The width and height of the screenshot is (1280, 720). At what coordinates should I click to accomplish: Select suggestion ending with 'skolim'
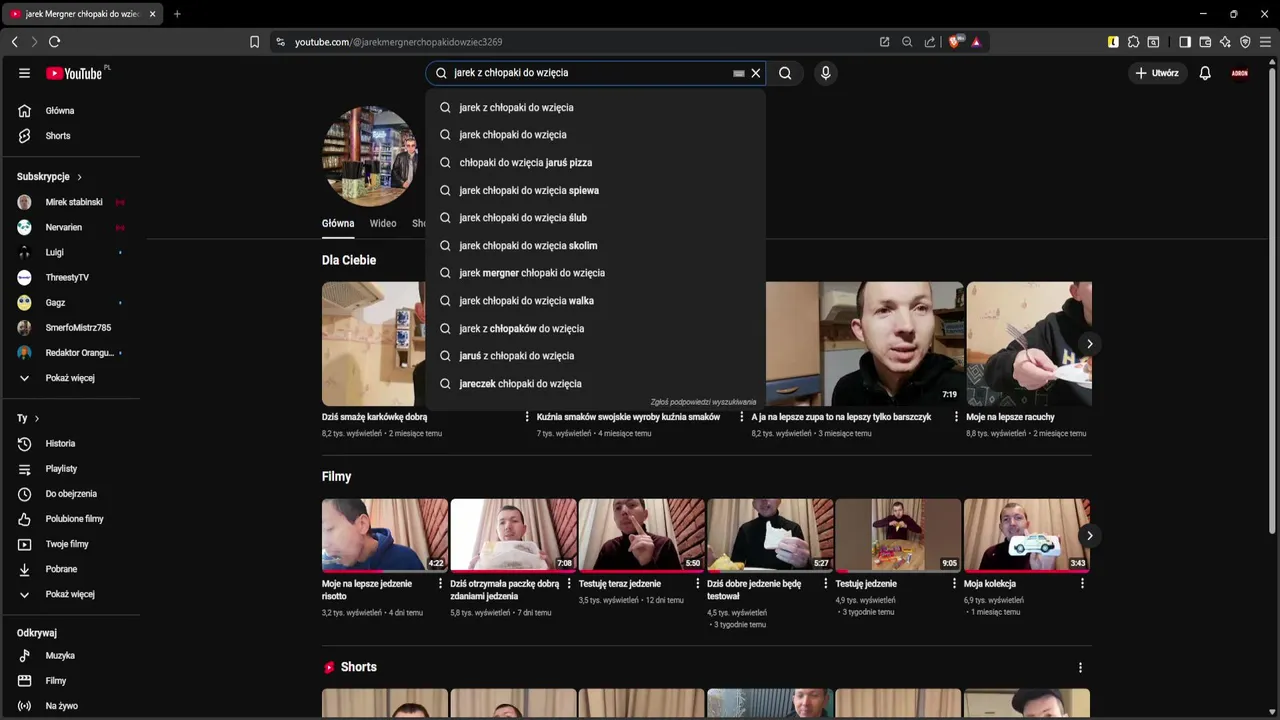click(595, 245)
